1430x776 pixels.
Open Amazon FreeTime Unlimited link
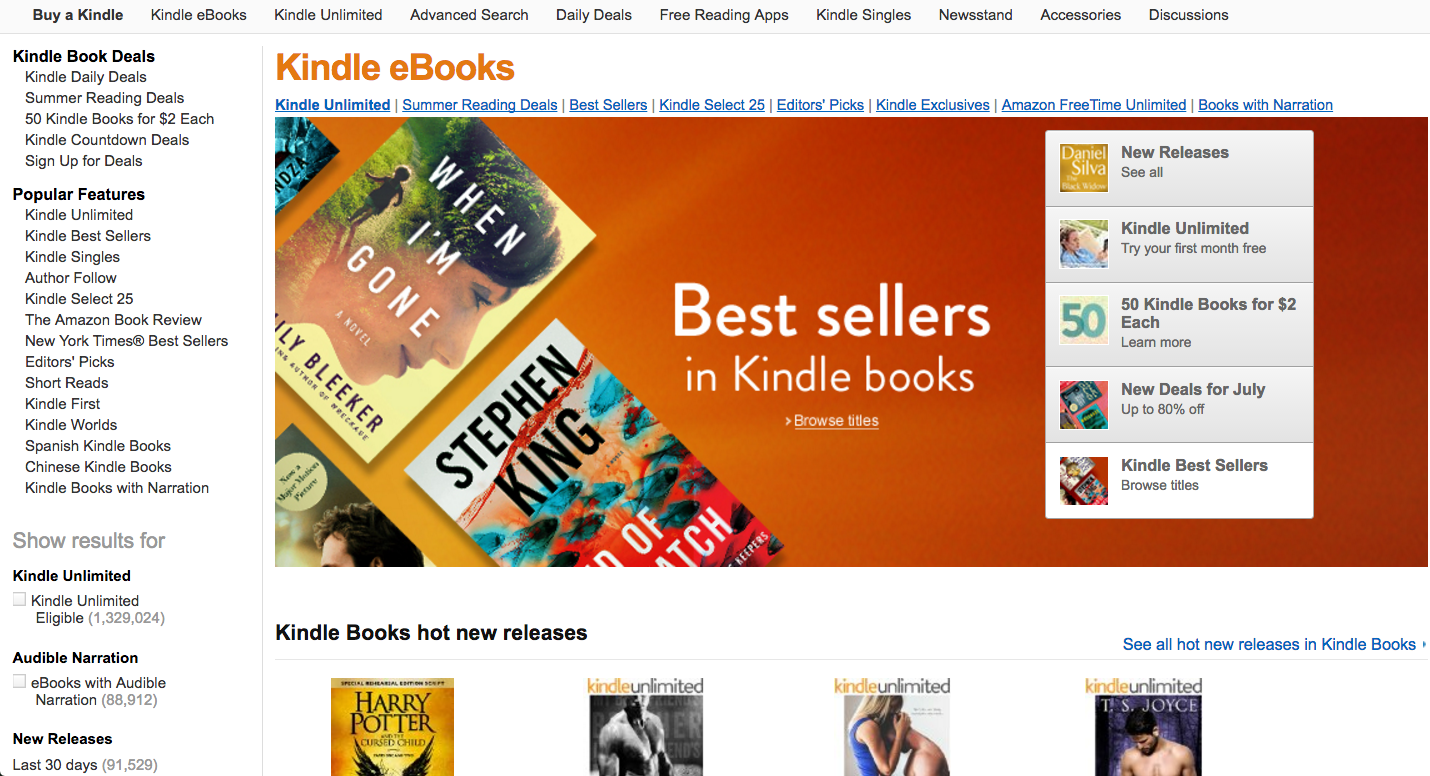(x=1094, y=105)
